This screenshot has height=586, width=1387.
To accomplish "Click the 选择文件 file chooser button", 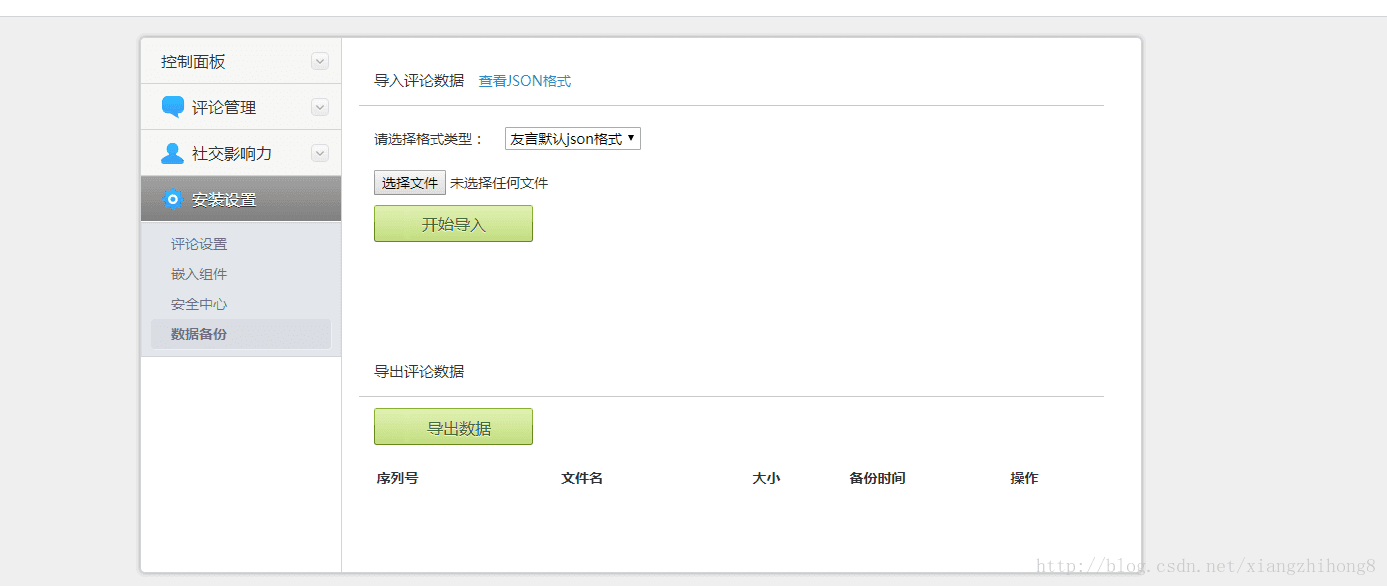I will [x=410, y=183].
